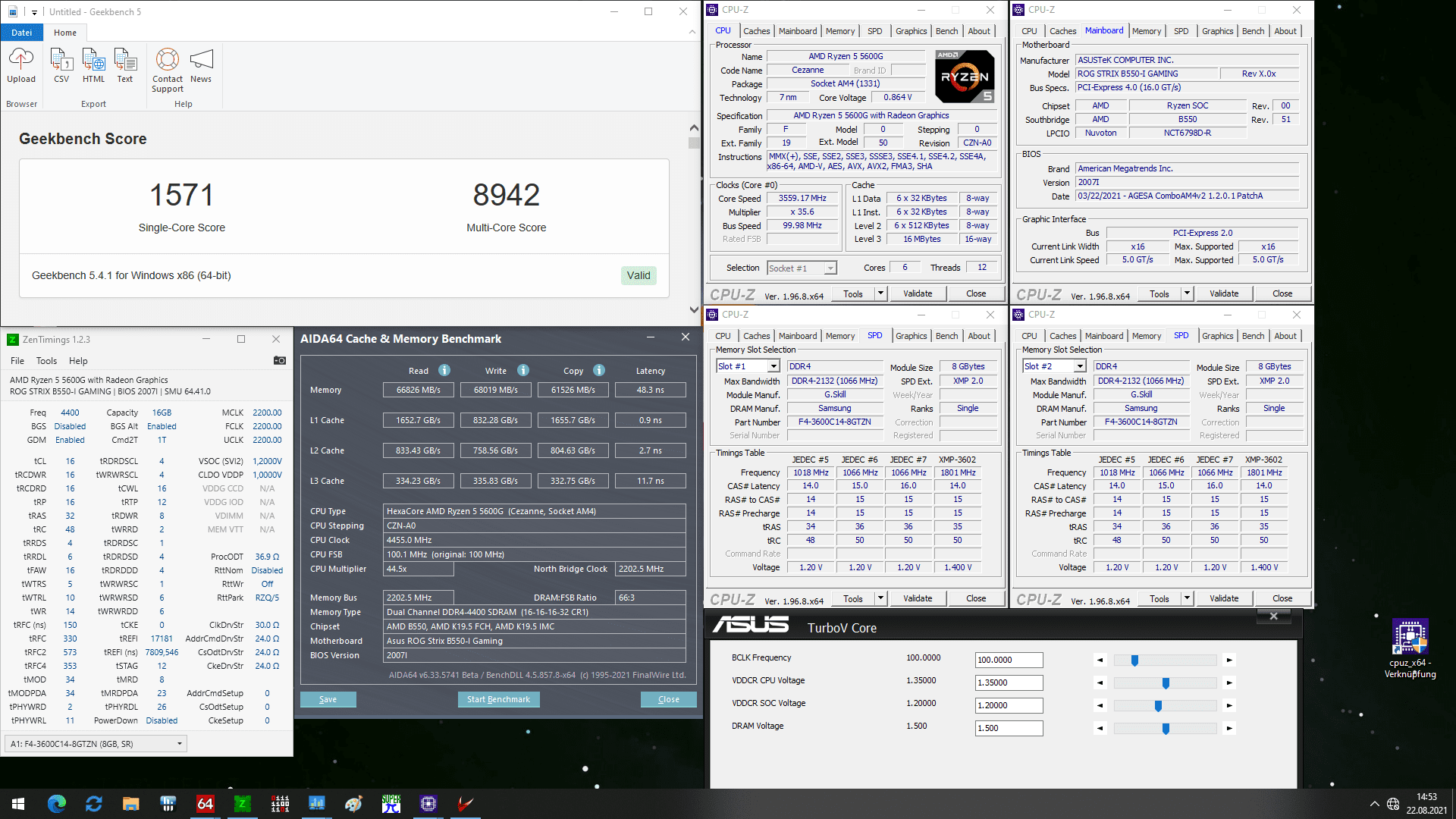Click the clock in the taskbar
1456x819 pixels.
click(1426, 804)
